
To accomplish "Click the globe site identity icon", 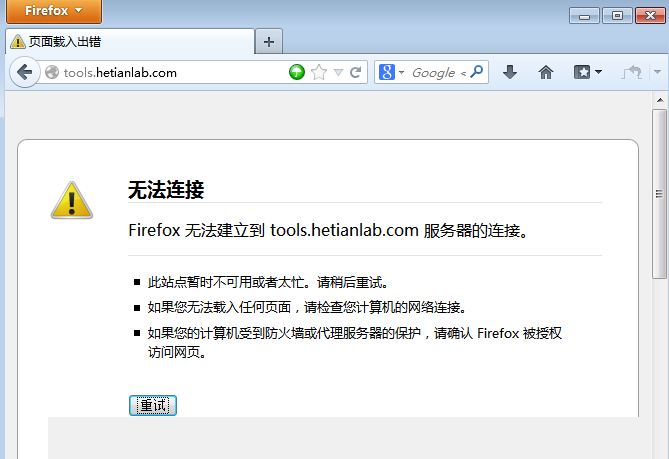I will (52, 72).
